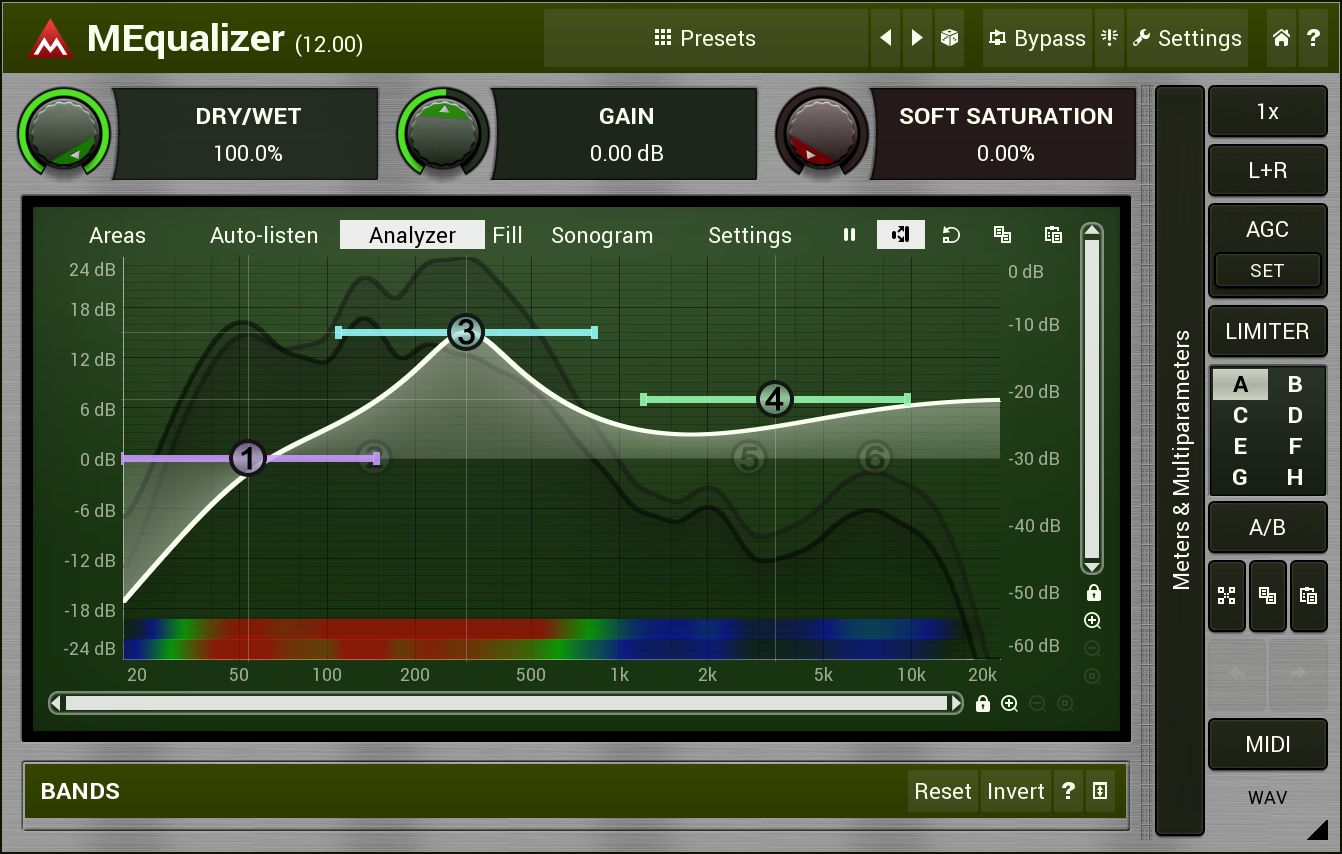Open Bands help question mark
The width and height of the screenshot is (1342, 854).
(x=1068, y=791)
